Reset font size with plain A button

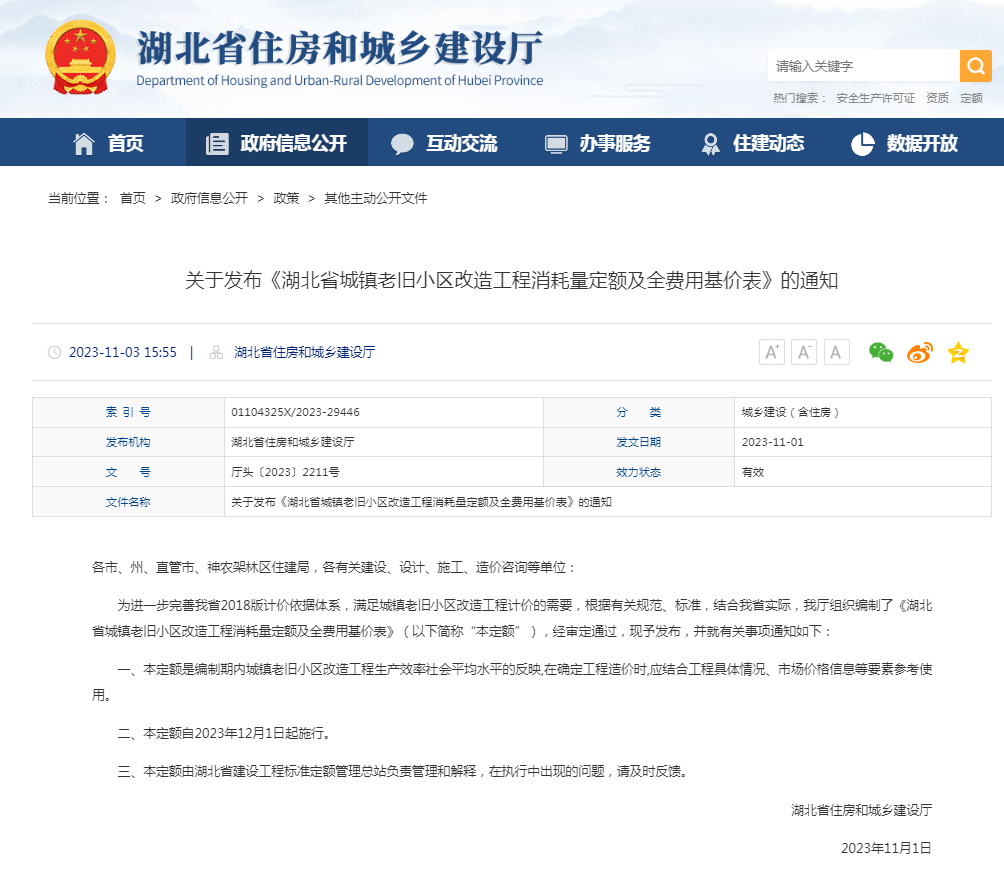coord(836,352)
